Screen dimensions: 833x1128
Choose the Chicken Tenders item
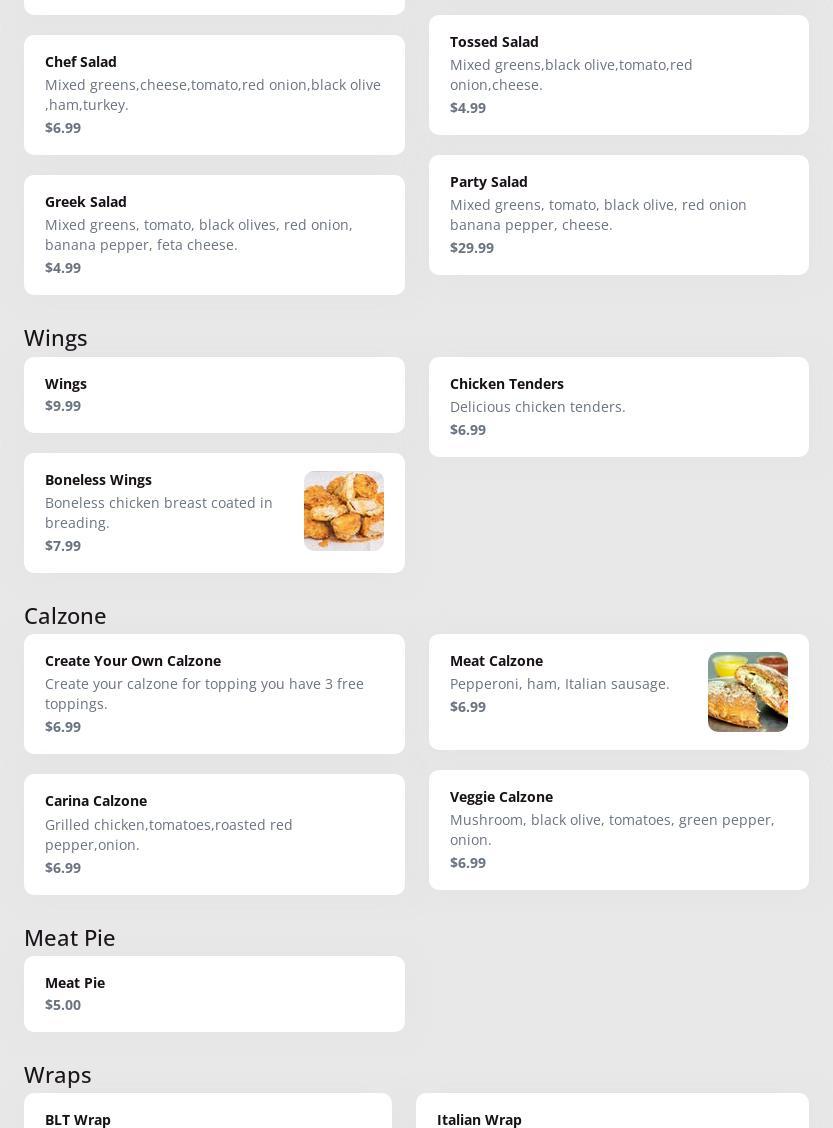tap(618, 407)
